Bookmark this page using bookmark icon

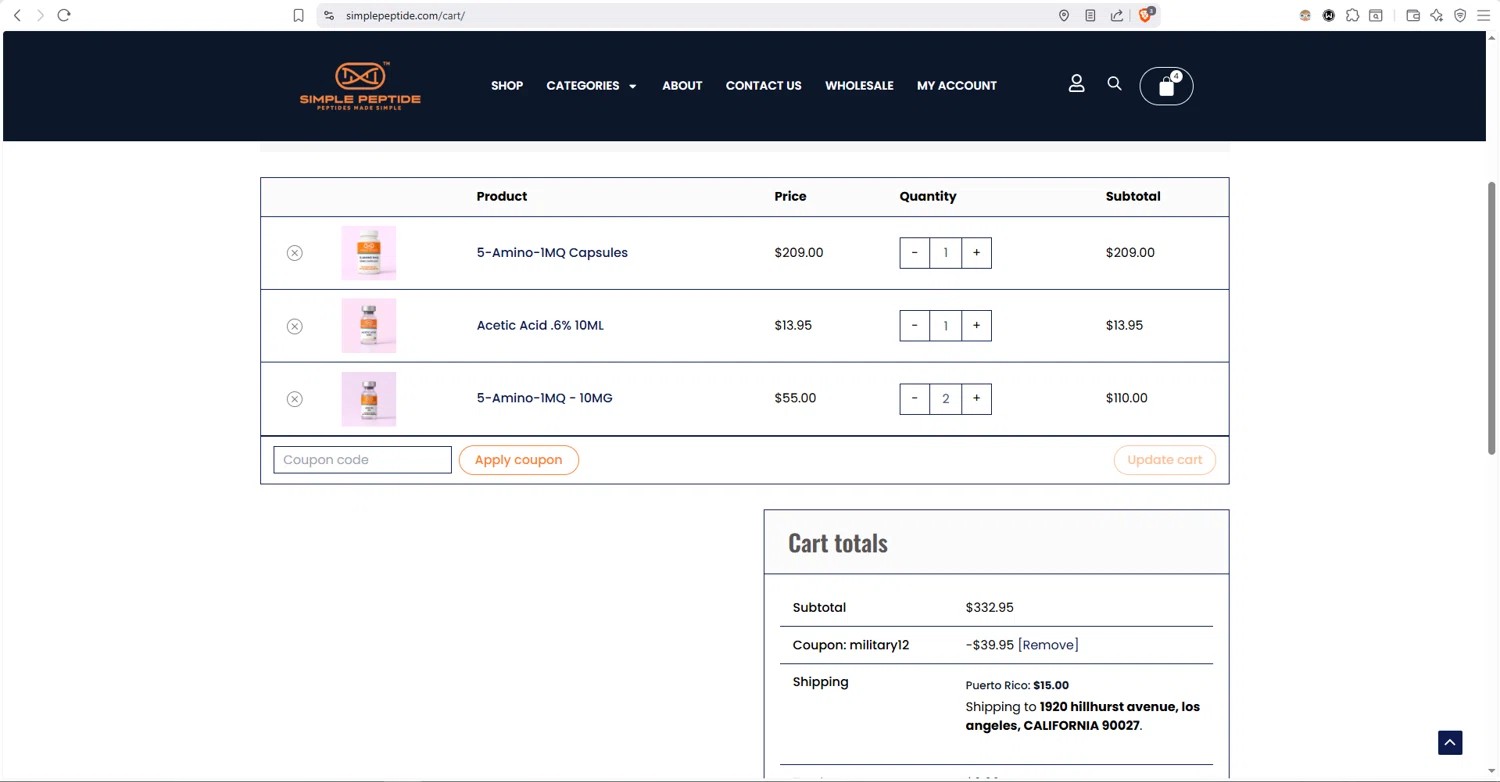click(x=298, y=15)
